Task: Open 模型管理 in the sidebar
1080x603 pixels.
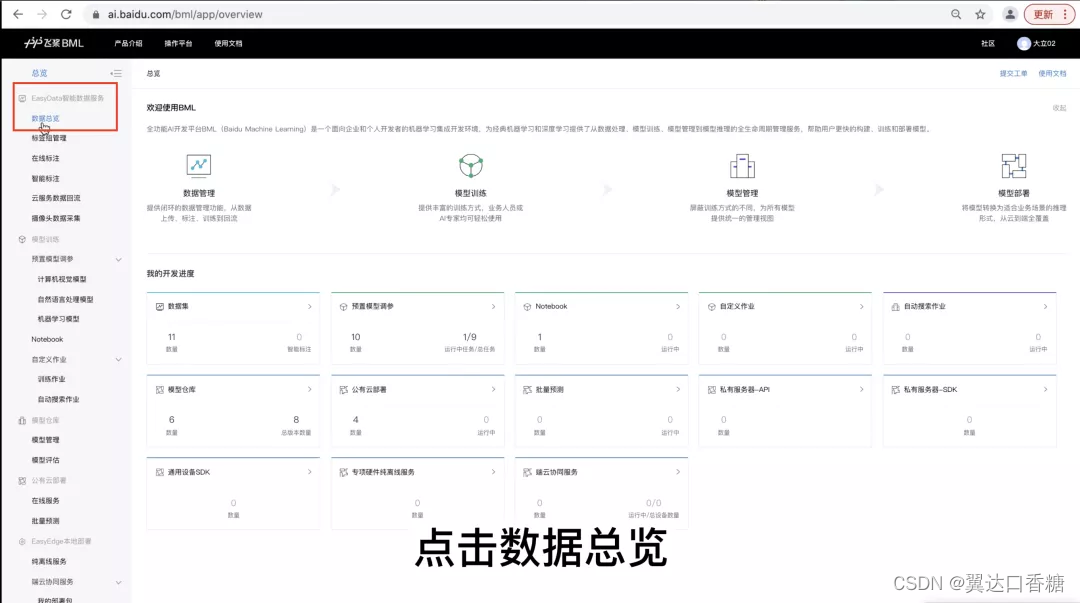Action: [x=45, y=440]
